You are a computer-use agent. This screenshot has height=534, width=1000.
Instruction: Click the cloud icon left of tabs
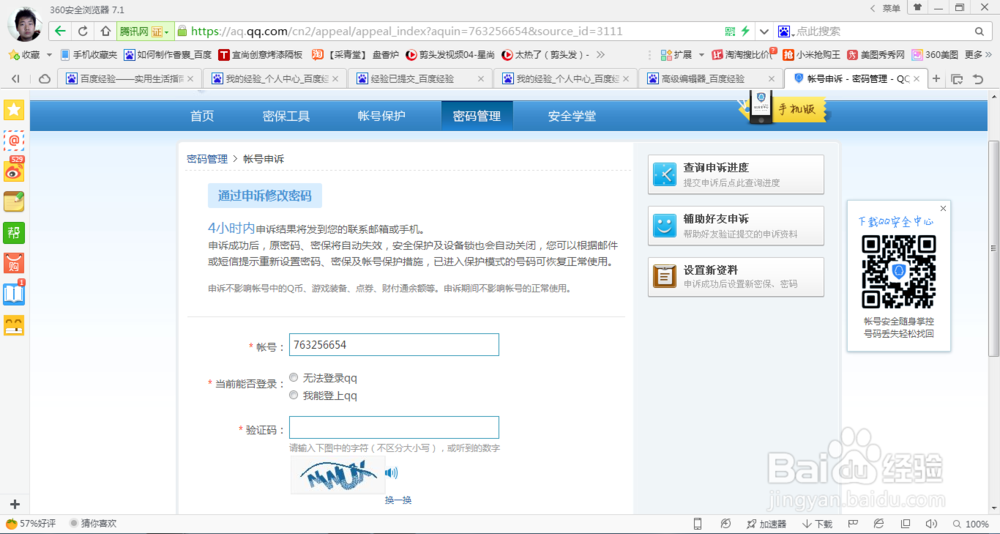point(45,78)
